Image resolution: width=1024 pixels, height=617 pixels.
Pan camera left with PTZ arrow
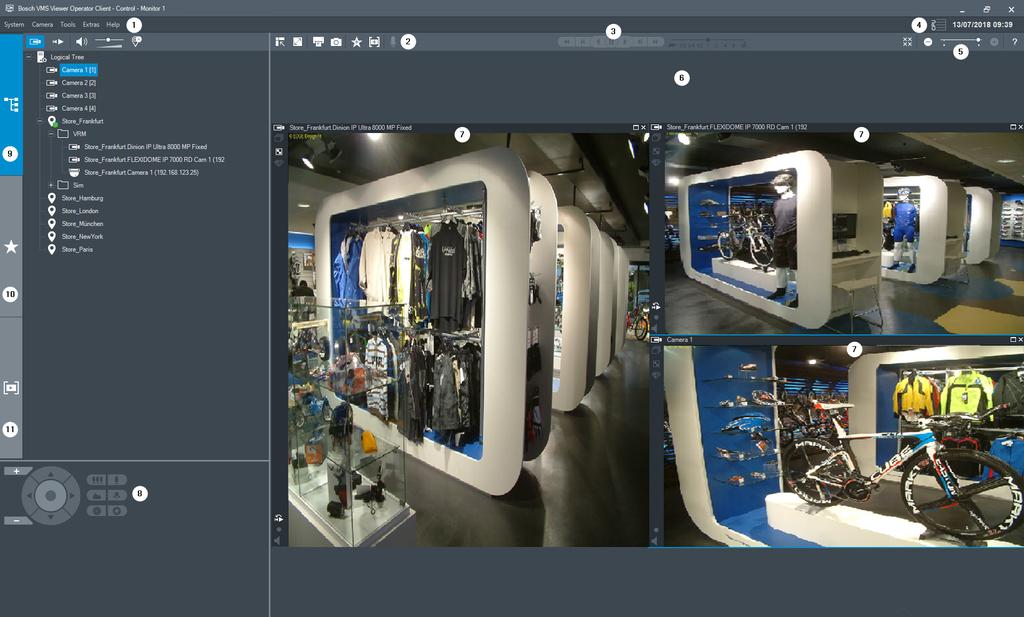tap(29, 496)
